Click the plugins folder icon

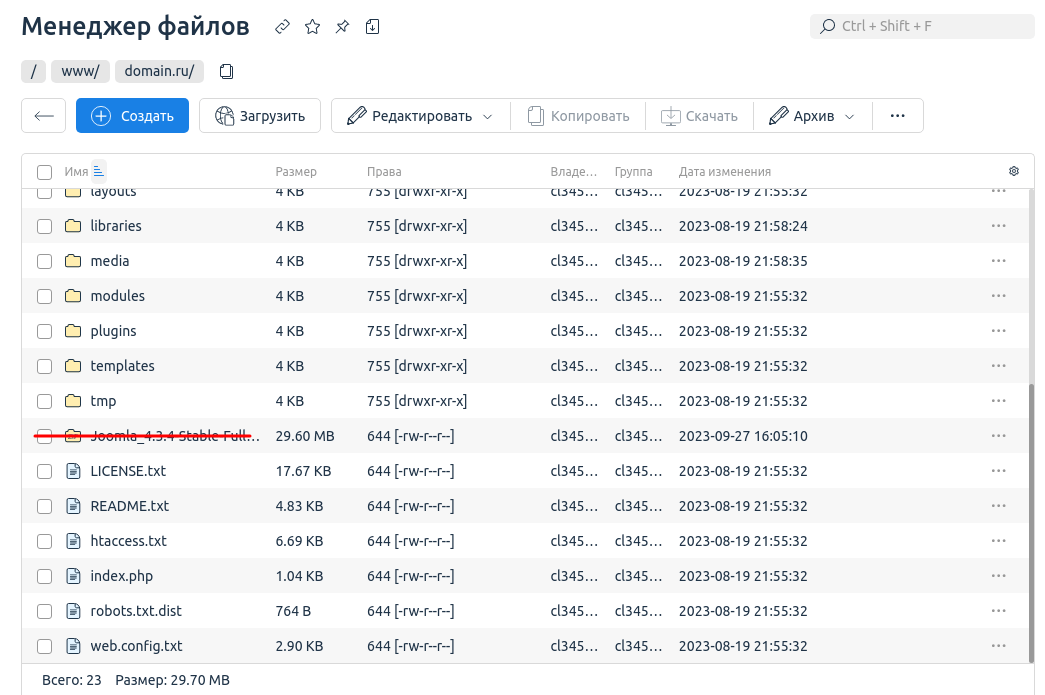[73, 331]
